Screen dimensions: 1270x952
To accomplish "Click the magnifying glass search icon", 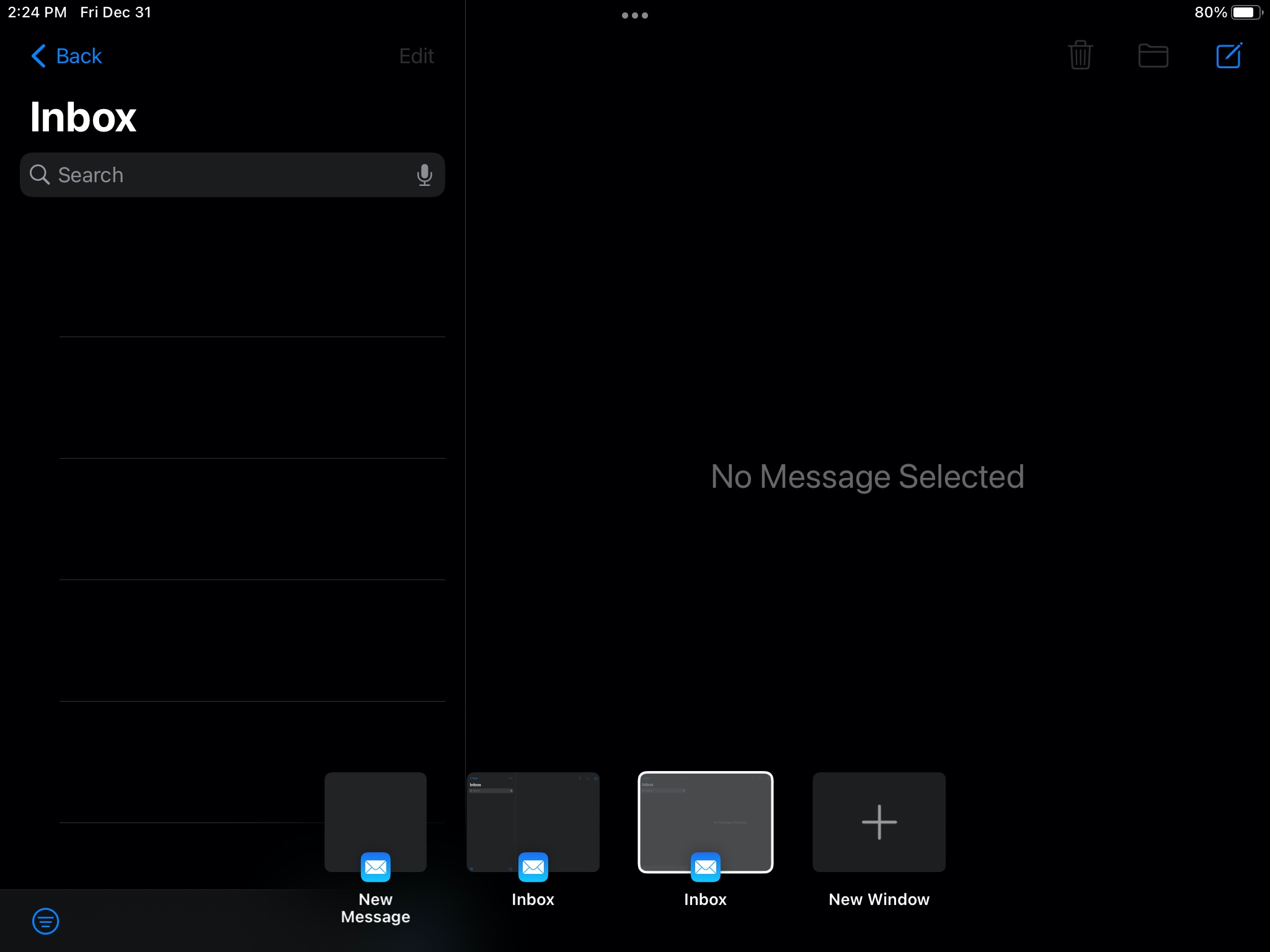I will [40, 175].
